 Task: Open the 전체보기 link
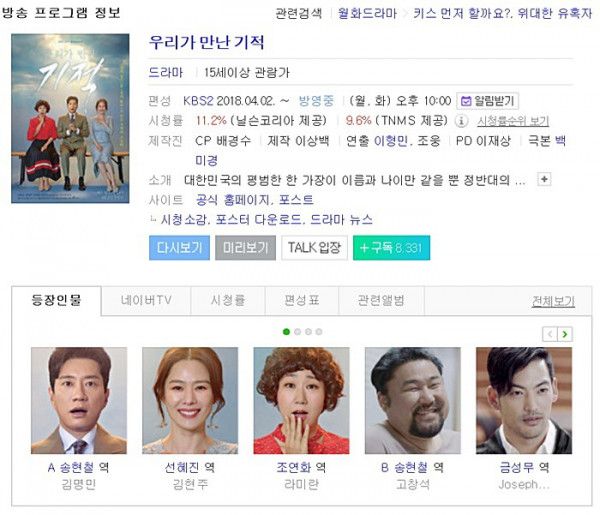pos(553,302)
